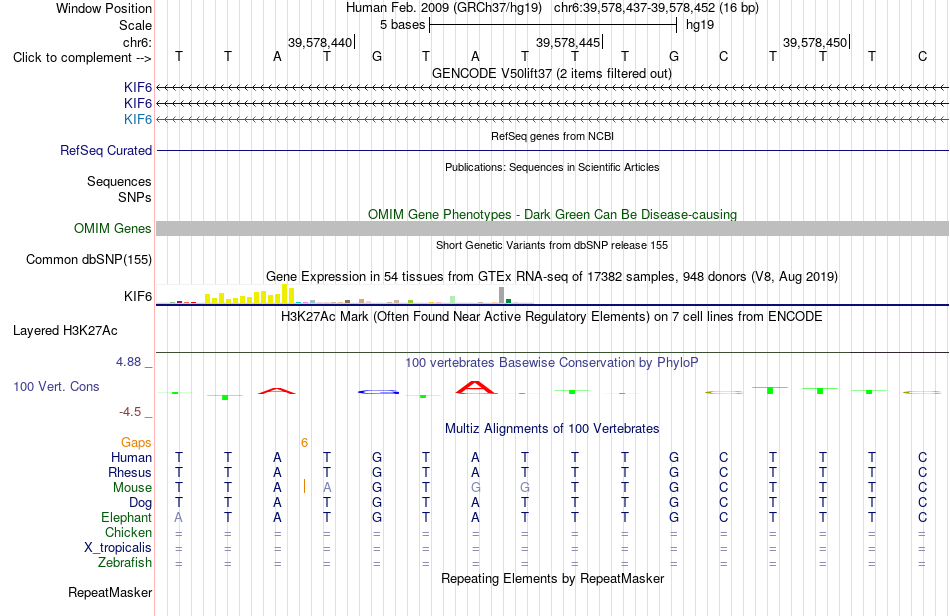Click position label 39,578,445
Image resolution: width=950 pixels, height=616 pixels.
click(568, 42)
